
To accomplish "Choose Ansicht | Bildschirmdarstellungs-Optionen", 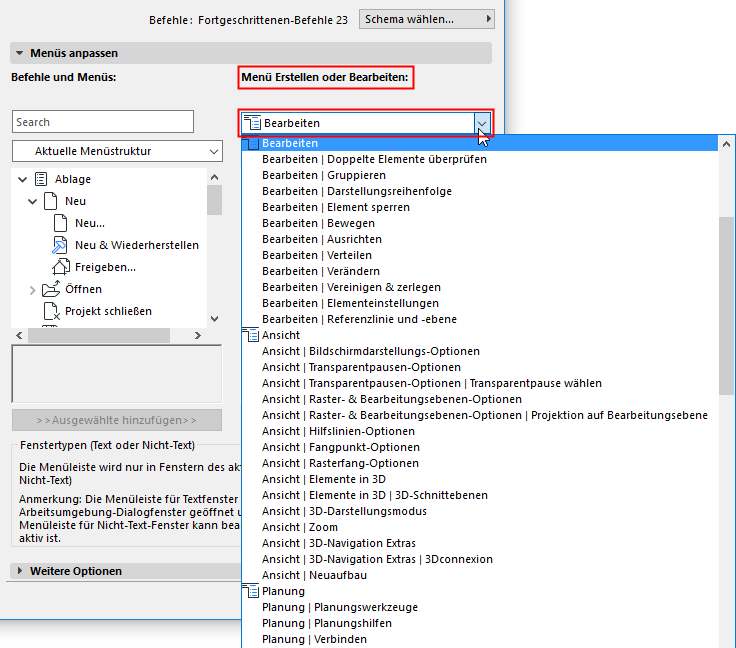I will (x=371, y=351).
